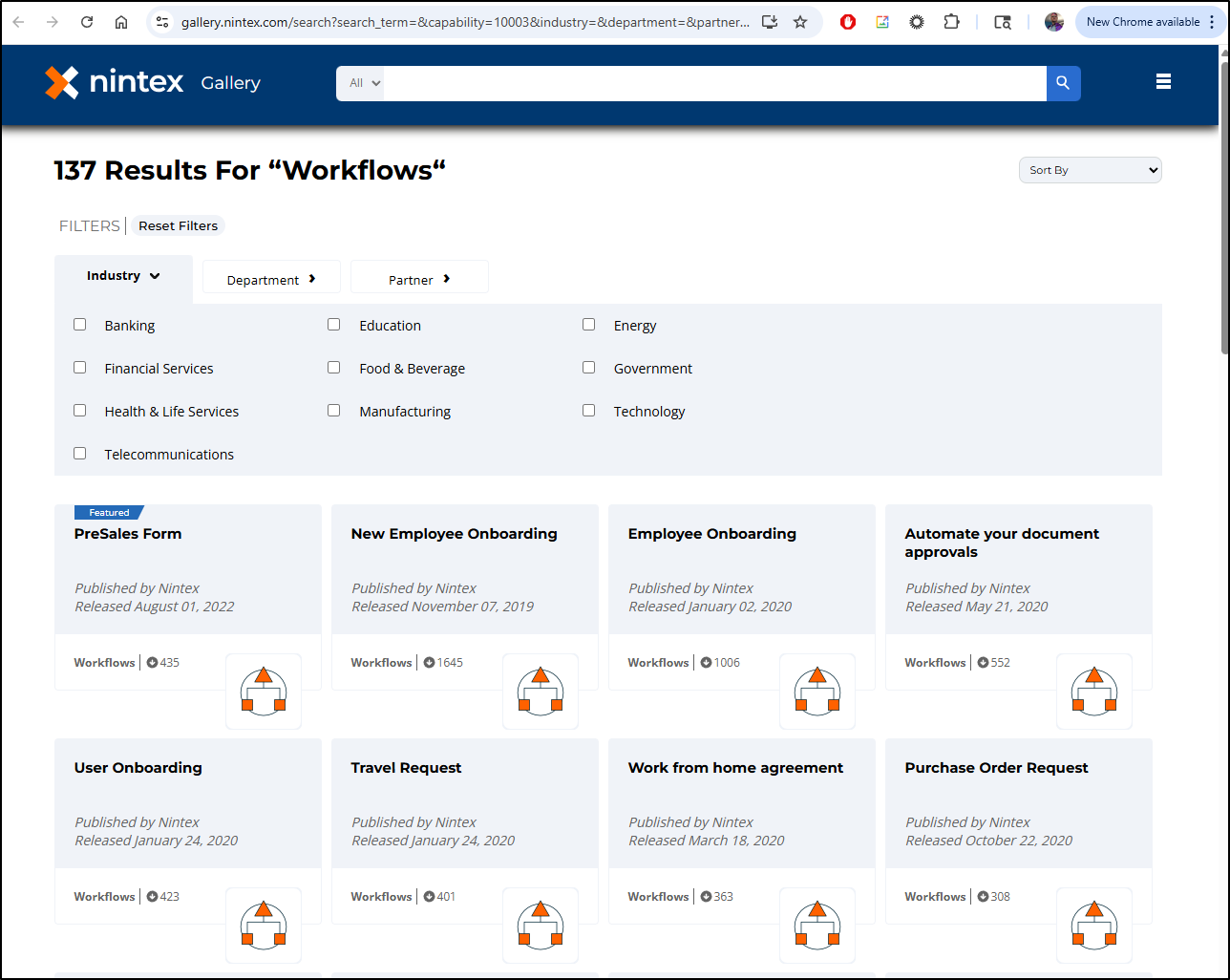Viewport: 1230px width, 980px height.
Task: Click workflow icon on Travel Request card
Action: 541,926
